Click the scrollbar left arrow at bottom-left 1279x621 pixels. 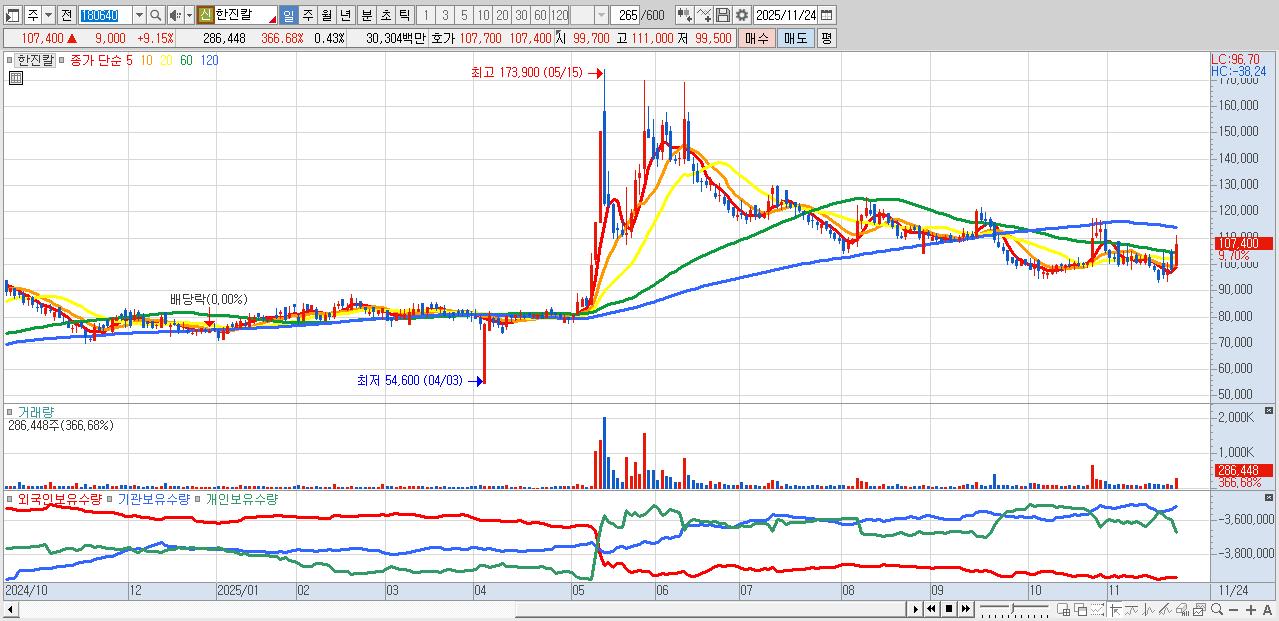coord(11,609)
